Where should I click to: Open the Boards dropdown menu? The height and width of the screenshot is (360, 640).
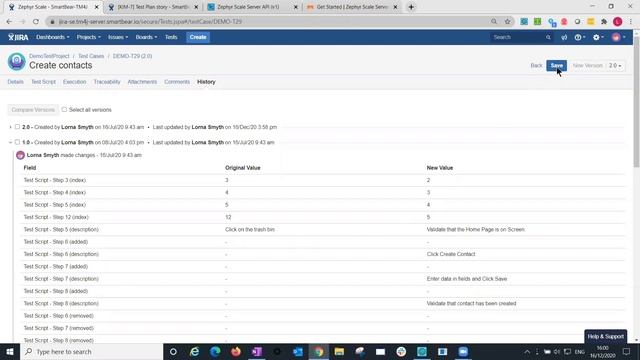(x=146, y=37)
